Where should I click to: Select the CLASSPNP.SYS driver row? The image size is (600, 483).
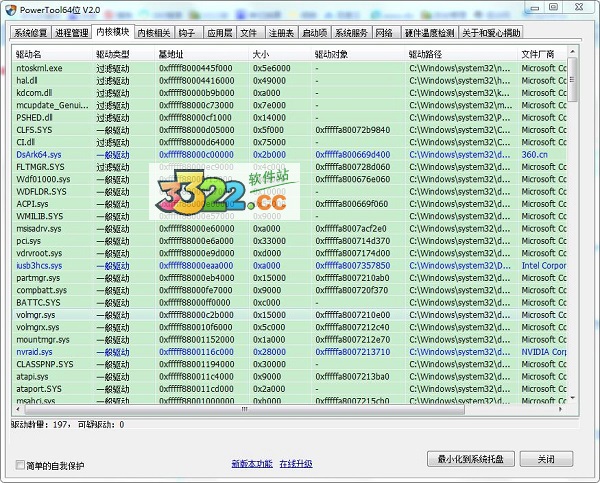click(290, 364)
